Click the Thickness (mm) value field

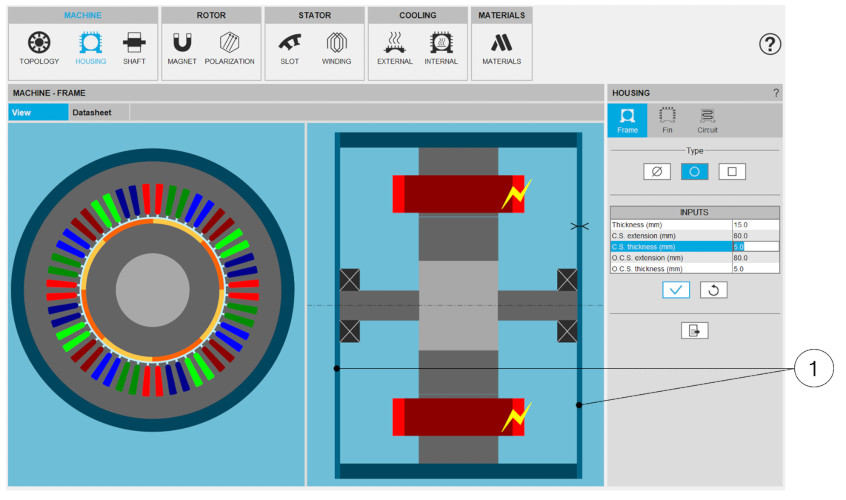point(754,225)
